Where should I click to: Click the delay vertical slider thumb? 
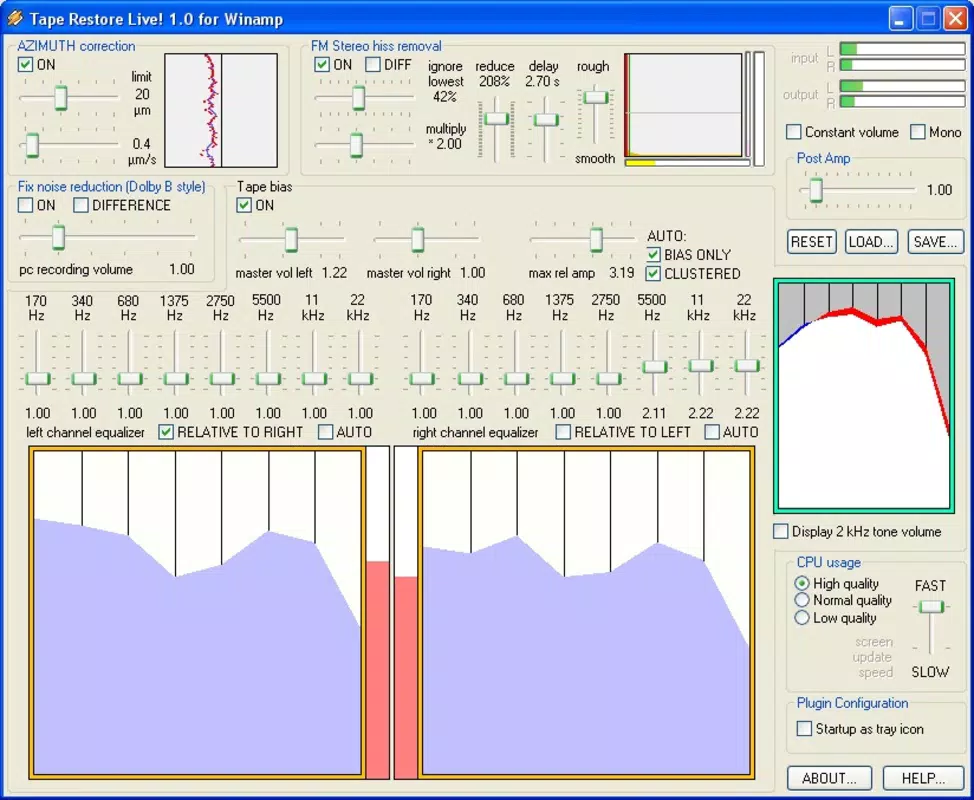click(547, 120)
